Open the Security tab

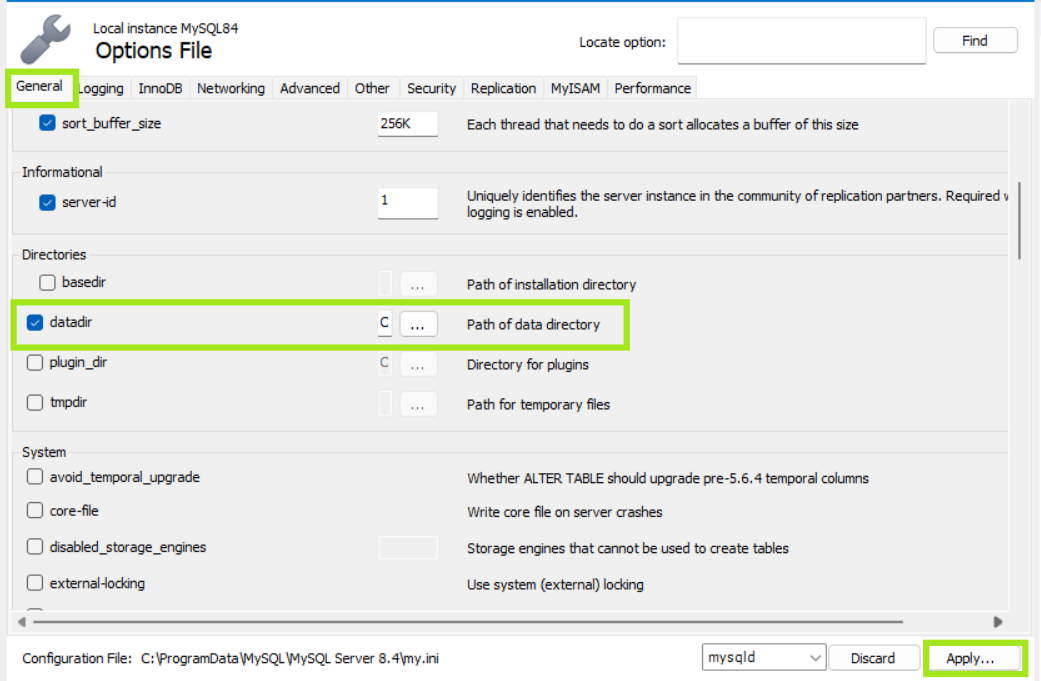coord(431,88)
